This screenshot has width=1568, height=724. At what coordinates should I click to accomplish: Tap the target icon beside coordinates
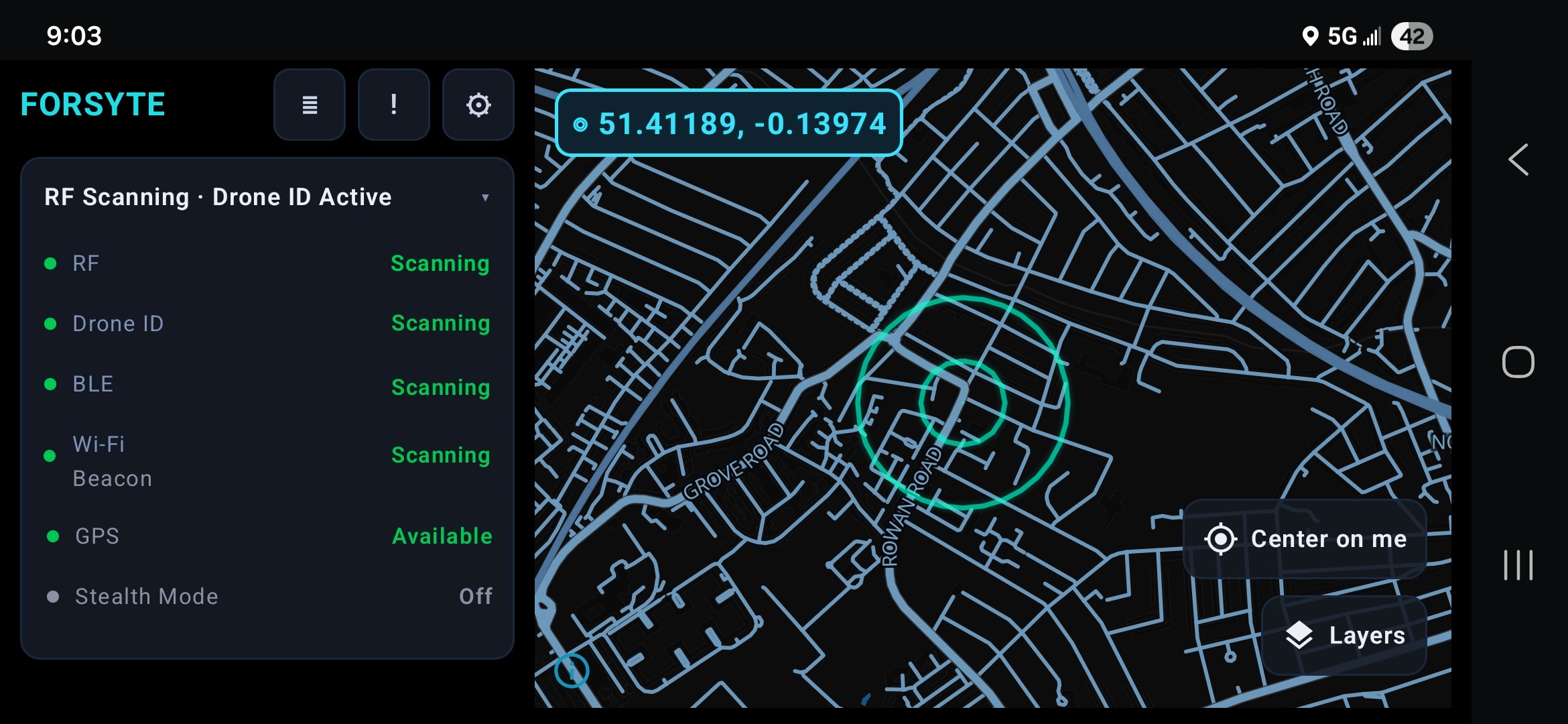[x=580, y=125]
